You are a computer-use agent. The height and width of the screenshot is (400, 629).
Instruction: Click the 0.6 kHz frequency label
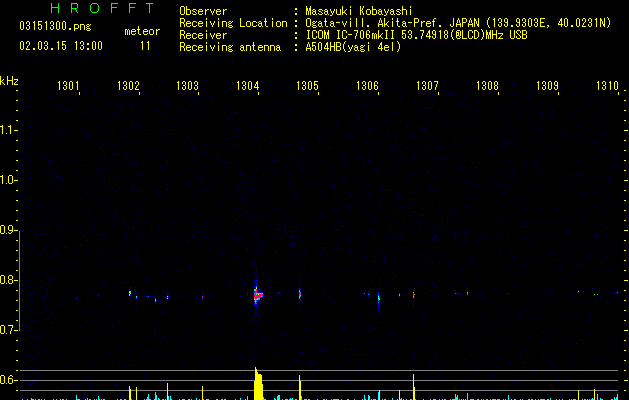pyautogui.click(x=9, y=380)
